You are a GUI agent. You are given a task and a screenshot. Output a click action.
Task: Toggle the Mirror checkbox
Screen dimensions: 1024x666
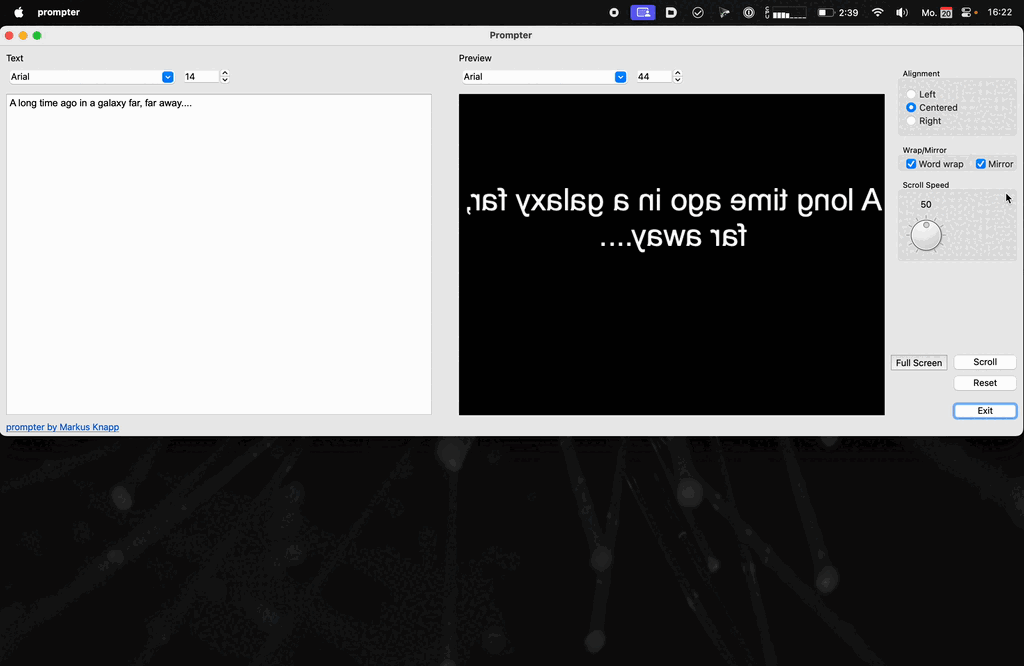point(981,164)
